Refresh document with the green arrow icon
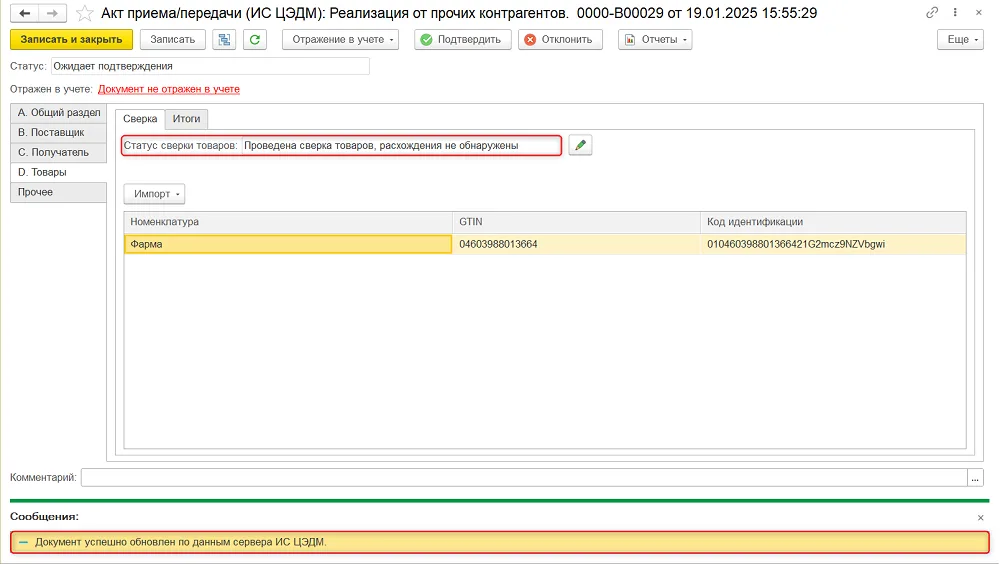 click(254, 40)
